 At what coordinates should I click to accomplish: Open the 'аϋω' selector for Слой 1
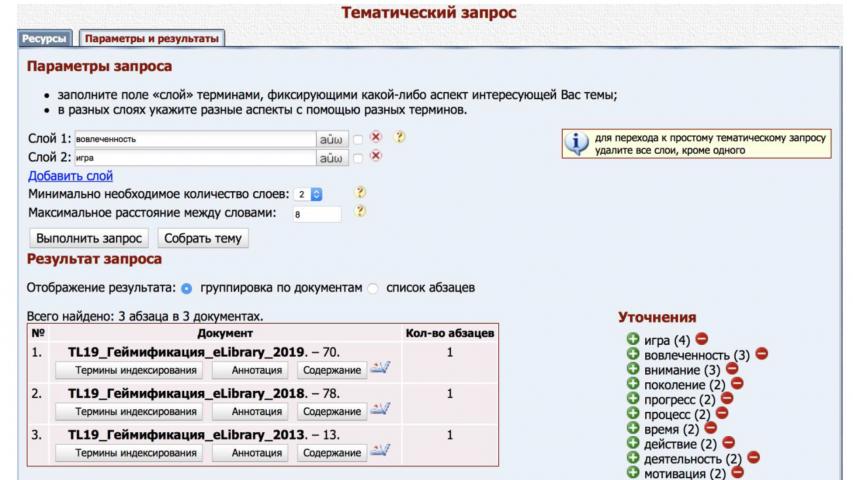click(x=331, y=138)
